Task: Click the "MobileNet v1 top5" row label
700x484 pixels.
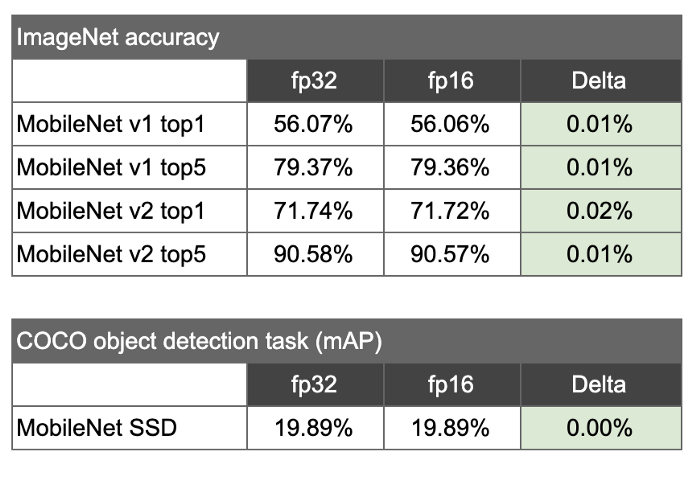Action: [x=110, y=168]
